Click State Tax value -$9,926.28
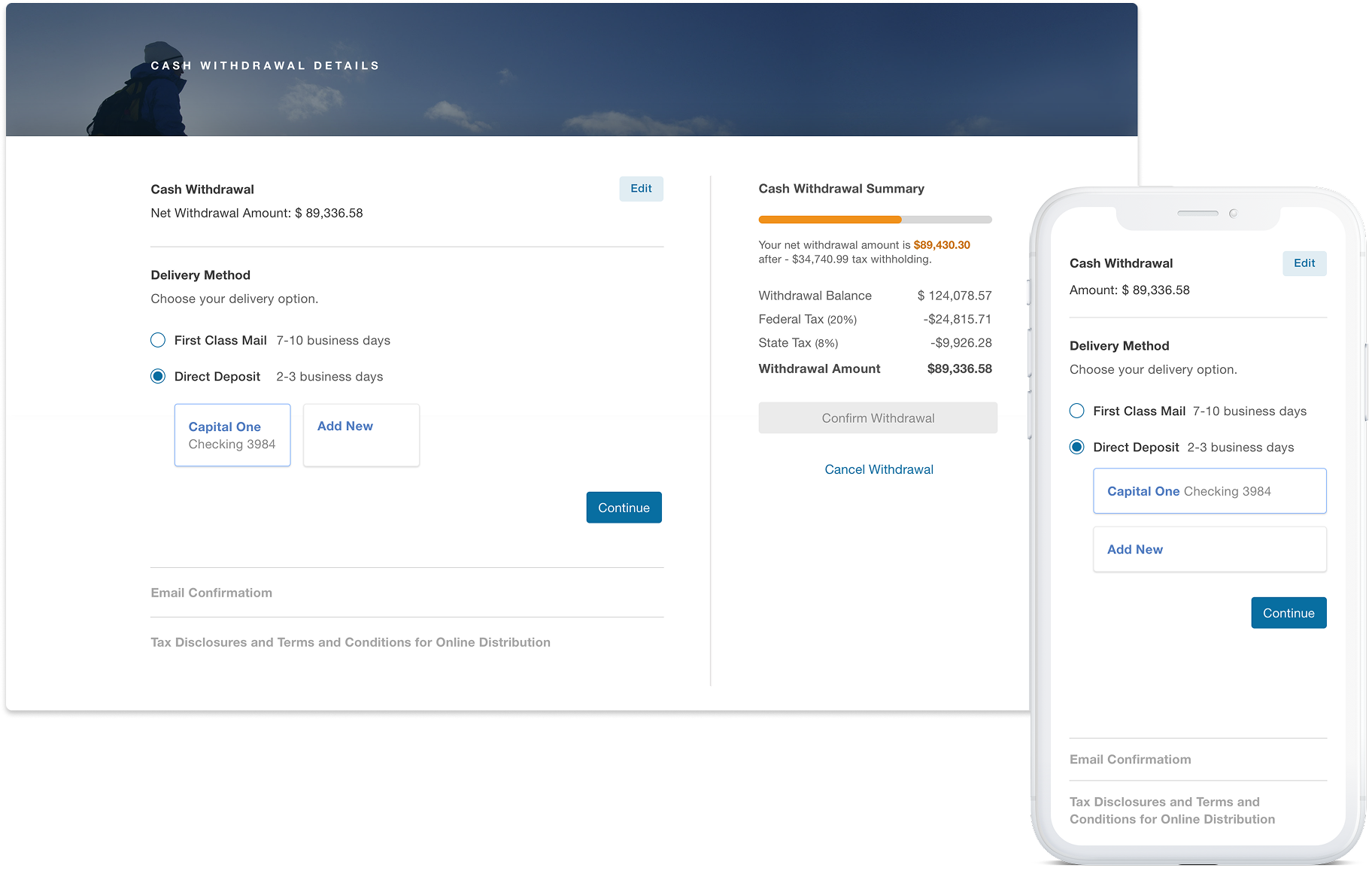This screenshot has height=889, width=1372. 961,343
